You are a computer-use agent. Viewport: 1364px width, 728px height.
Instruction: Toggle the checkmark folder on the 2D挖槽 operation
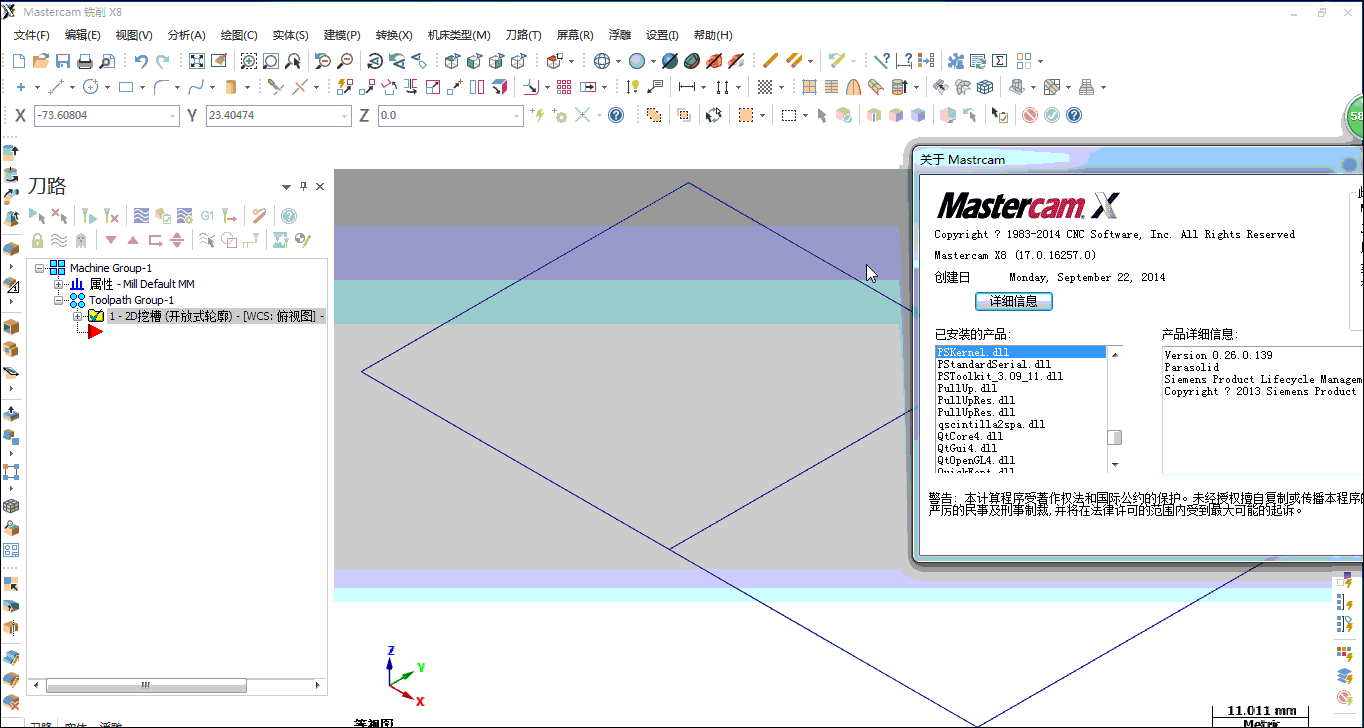[x=96, y=316]
